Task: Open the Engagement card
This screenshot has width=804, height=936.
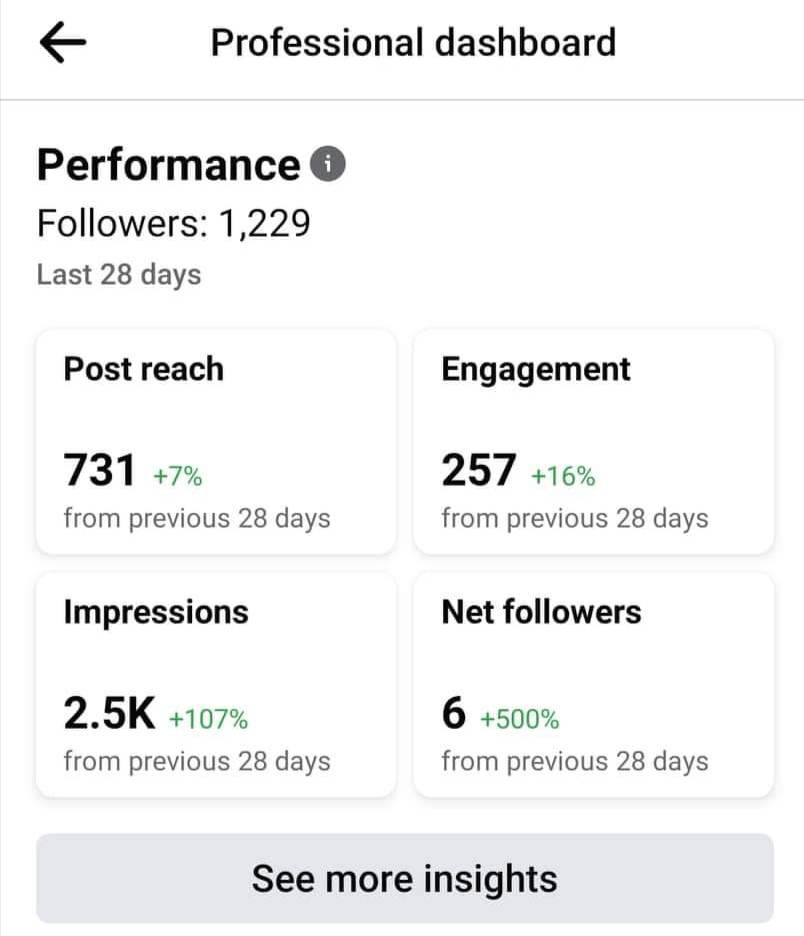Action: [x=594, y=442]
